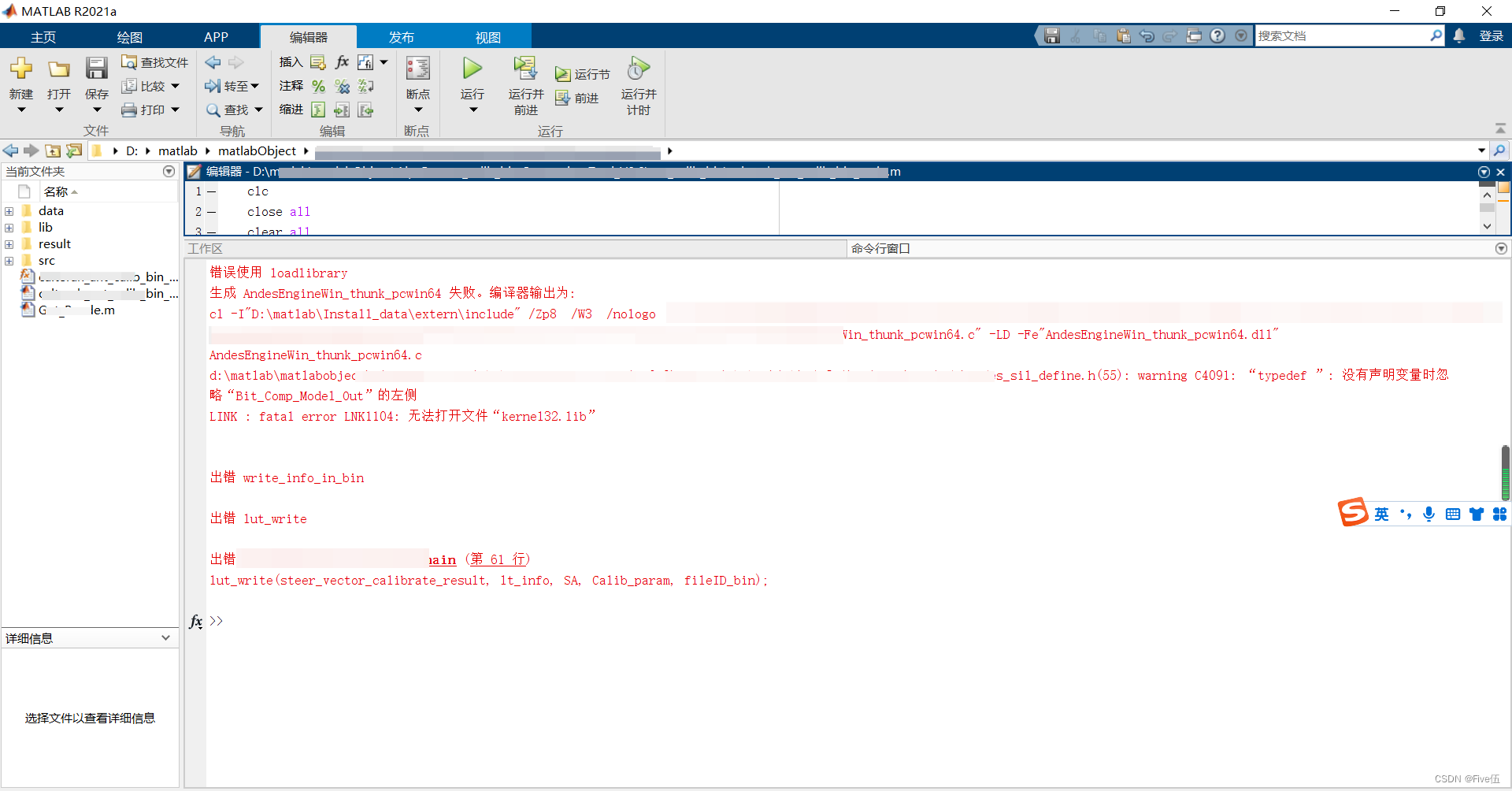Open the 打印 dropdown arrow

(x=176, y=110)
